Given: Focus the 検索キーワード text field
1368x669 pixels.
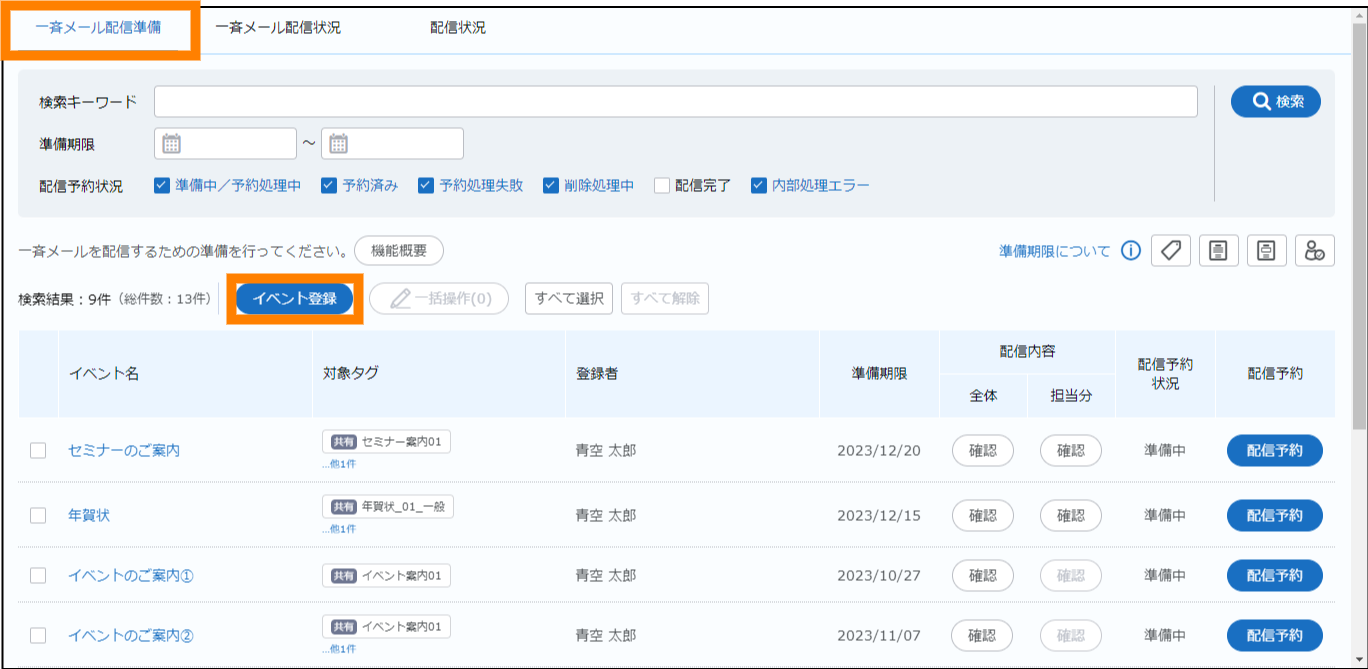Looking at the screenshot, I should (675, 102).
